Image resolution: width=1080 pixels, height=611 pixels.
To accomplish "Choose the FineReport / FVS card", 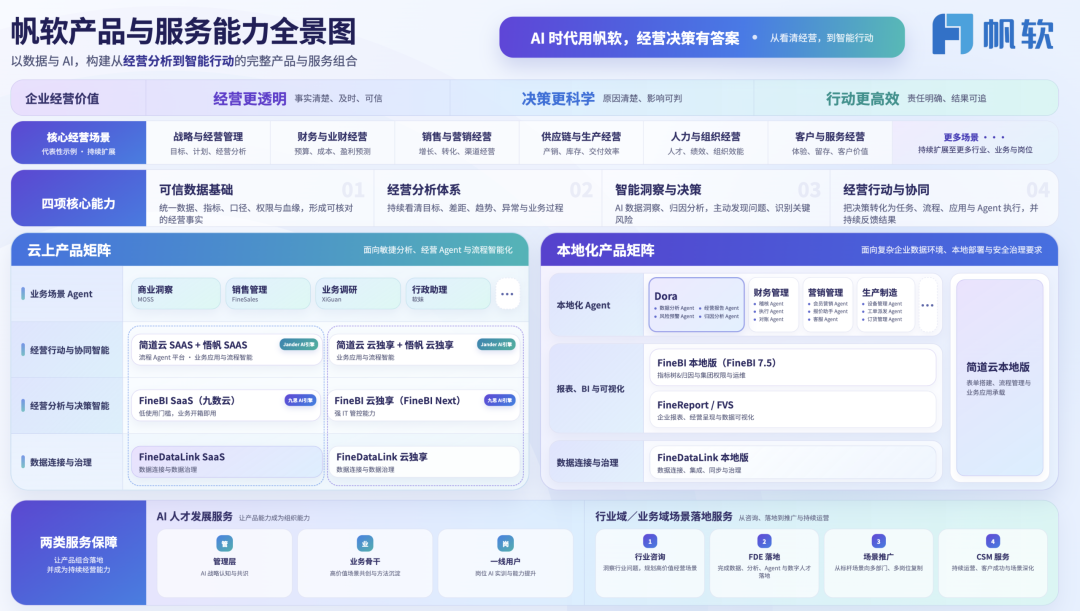I will [x=792, y=410].
